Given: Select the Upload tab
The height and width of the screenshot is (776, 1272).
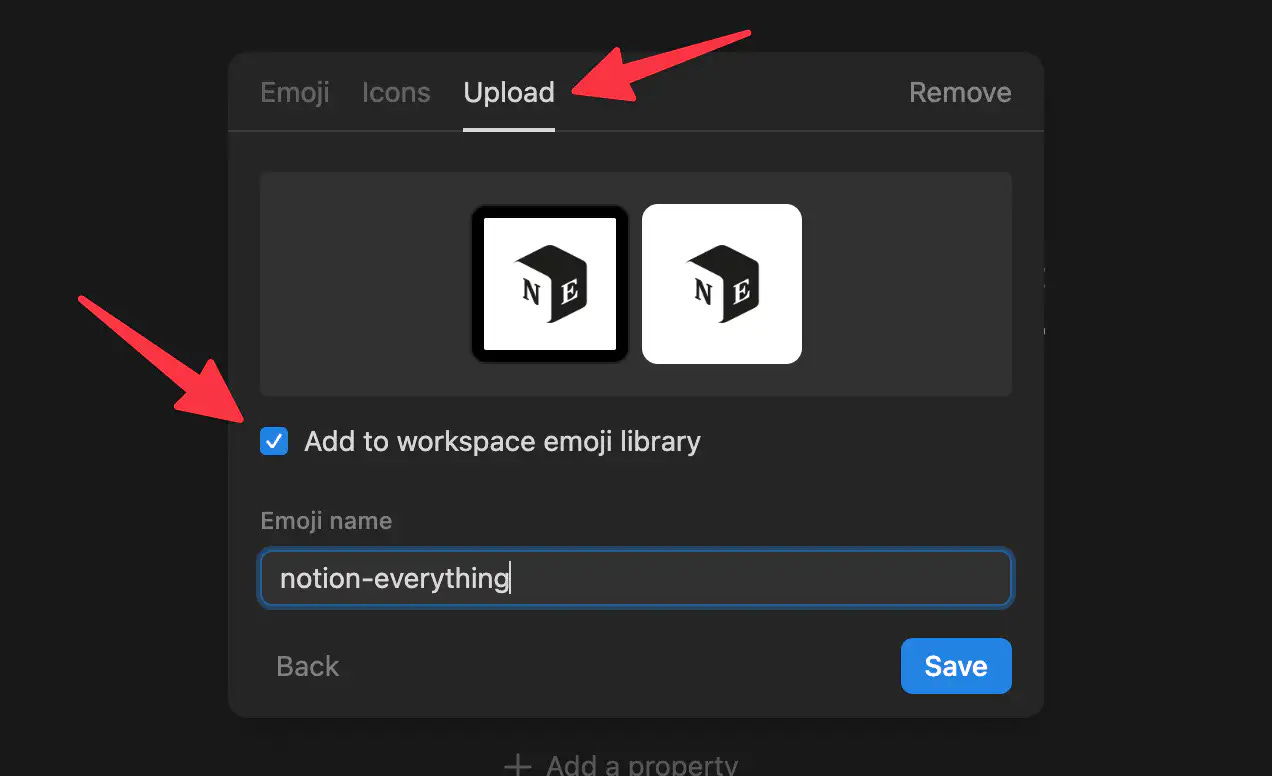Looking at the screenshot, I should pos(509,93).
